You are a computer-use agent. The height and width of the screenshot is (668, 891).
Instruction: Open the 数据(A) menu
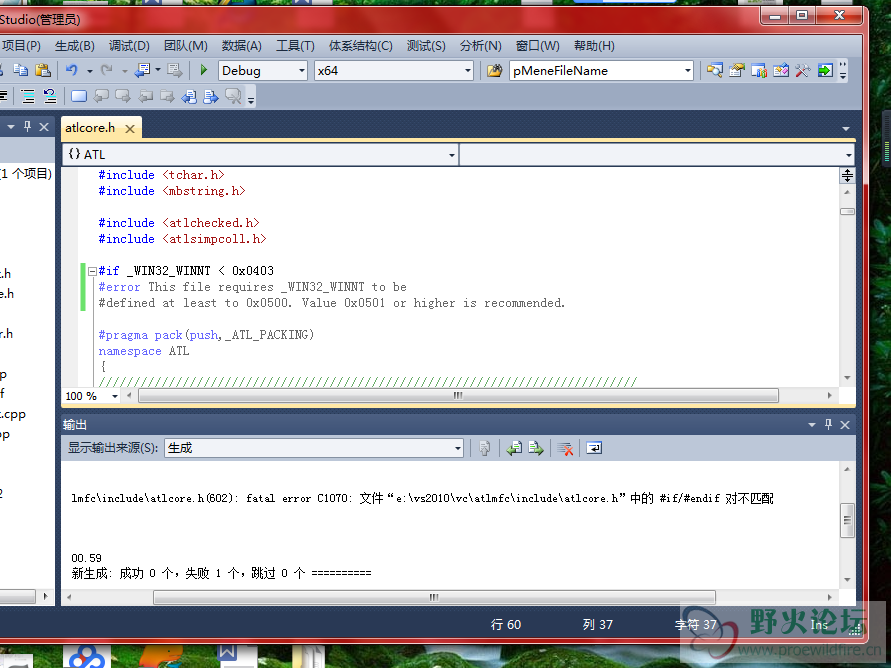242,45
